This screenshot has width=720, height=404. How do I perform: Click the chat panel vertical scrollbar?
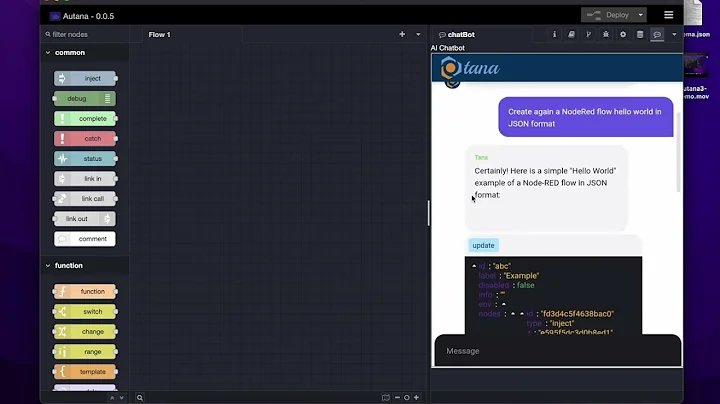[678, 152]
